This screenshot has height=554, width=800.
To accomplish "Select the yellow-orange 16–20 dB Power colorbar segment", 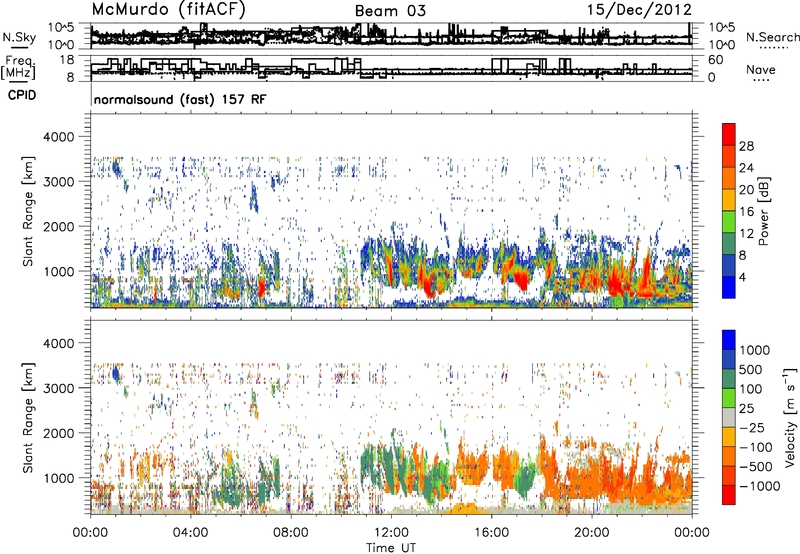I will coord(729,199).
